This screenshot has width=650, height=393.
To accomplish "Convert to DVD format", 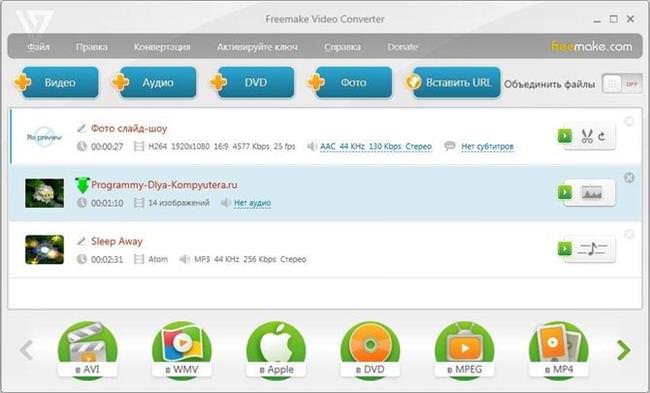I will pos(370,350).
